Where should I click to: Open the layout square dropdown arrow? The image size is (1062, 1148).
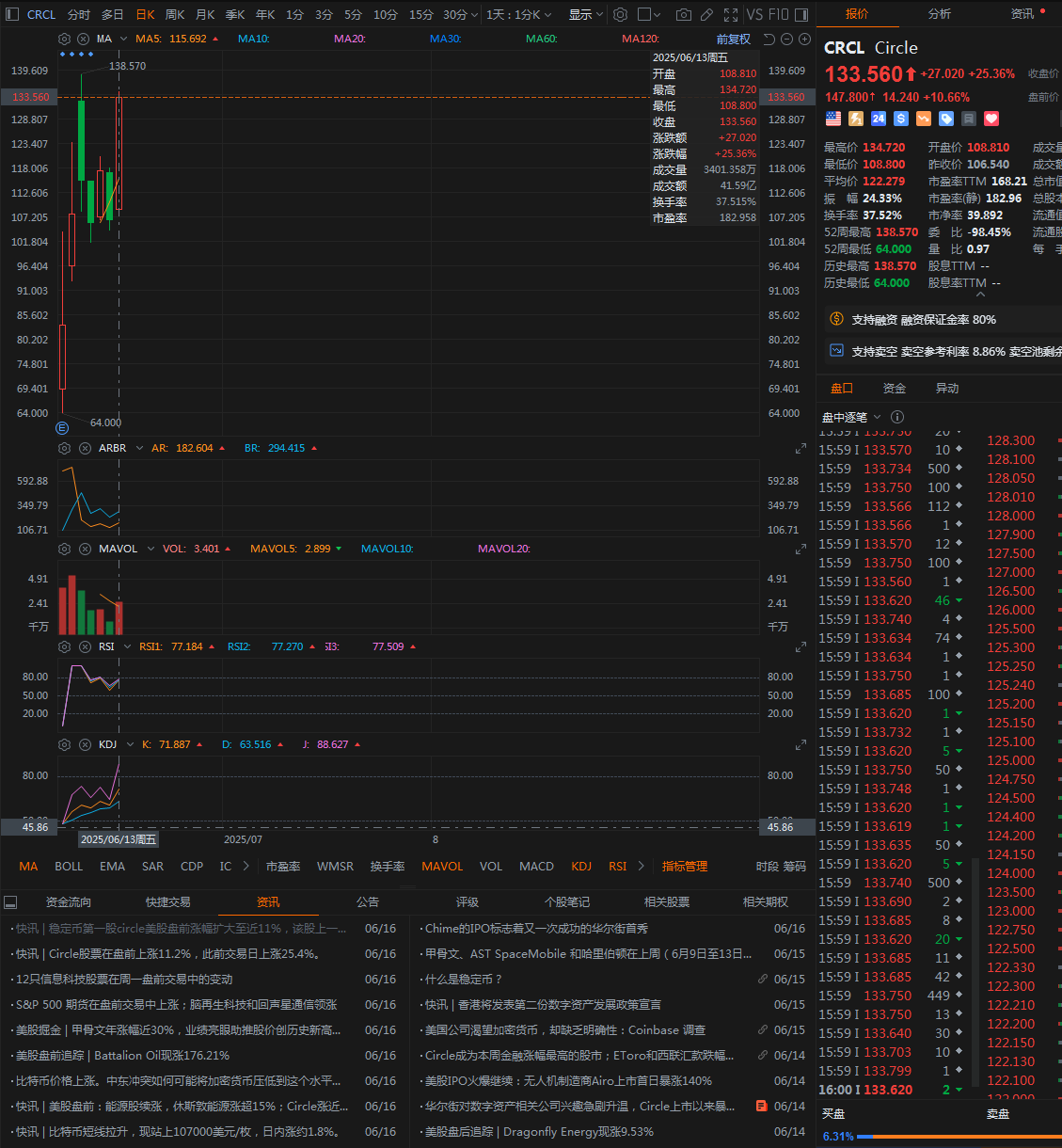657,14
